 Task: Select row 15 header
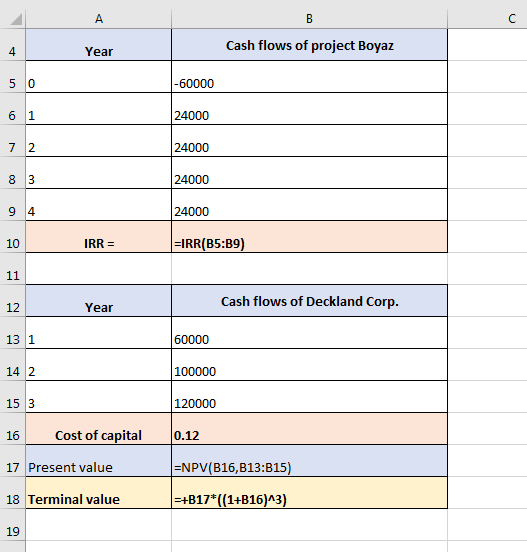13,397
